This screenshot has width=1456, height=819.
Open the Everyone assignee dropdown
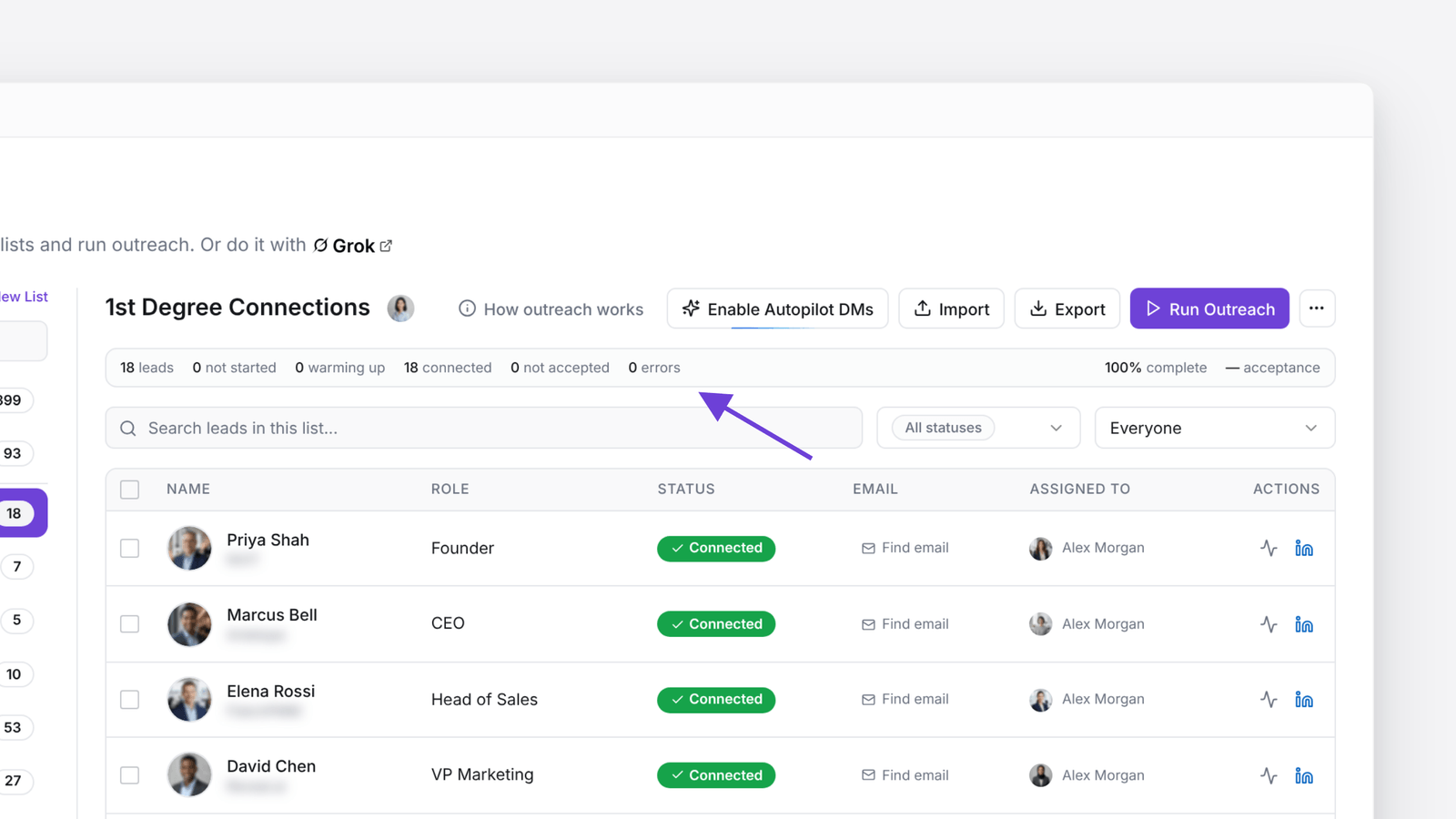click(1215, 428)
